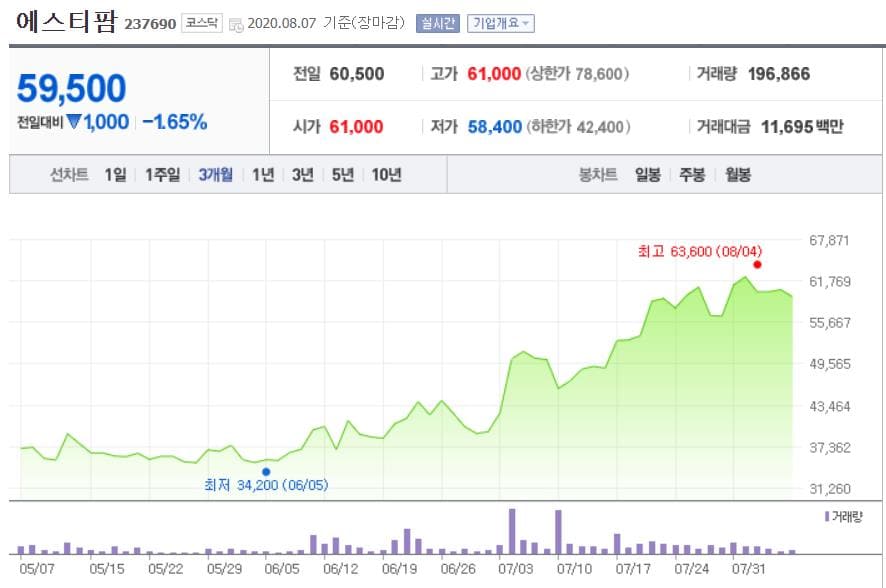Switch to 월봉 candle chart

tap(738, 175)
